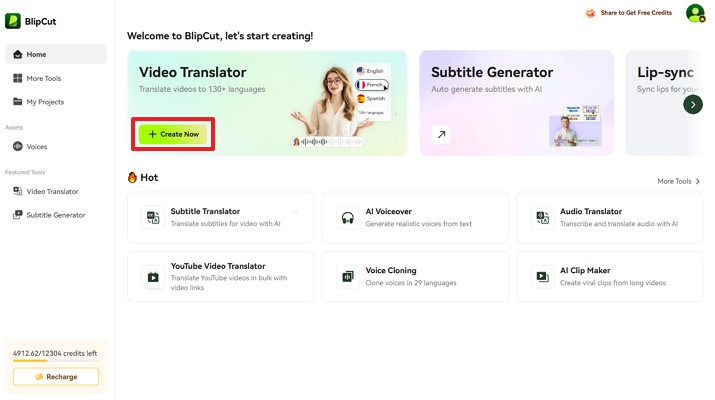Screen dimensions: 715x400
Task: Click the Hot flame icon
Action: pyautogui.click(x=132, y=177)
